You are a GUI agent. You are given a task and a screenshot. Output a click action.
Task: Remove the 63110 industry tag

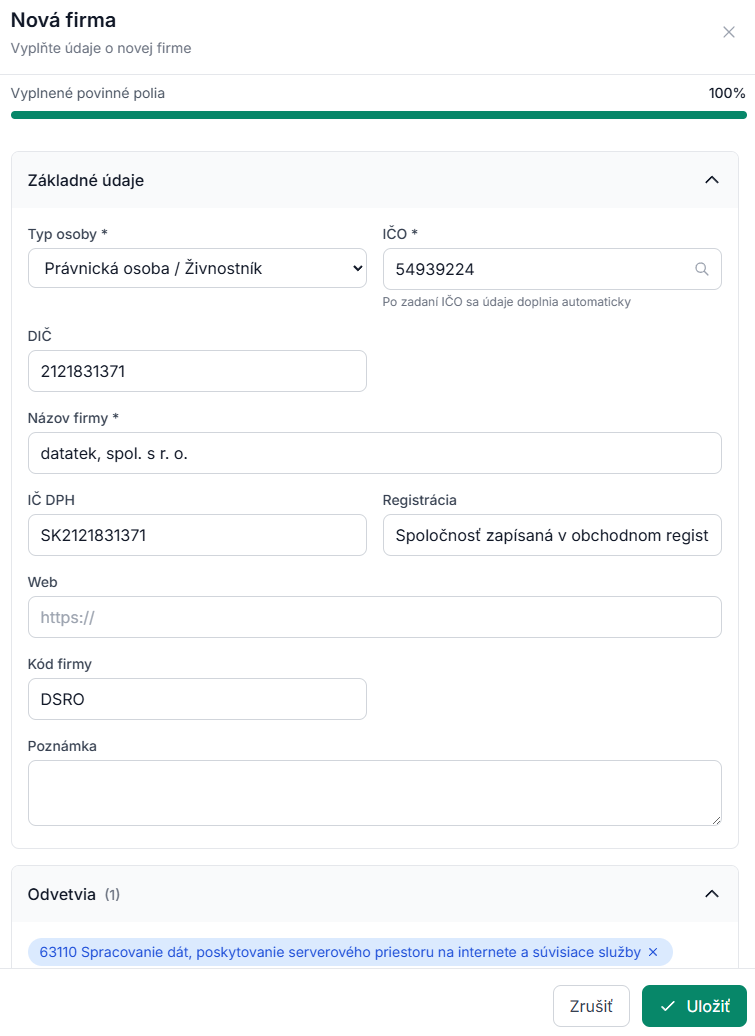(x=653, y=952)
